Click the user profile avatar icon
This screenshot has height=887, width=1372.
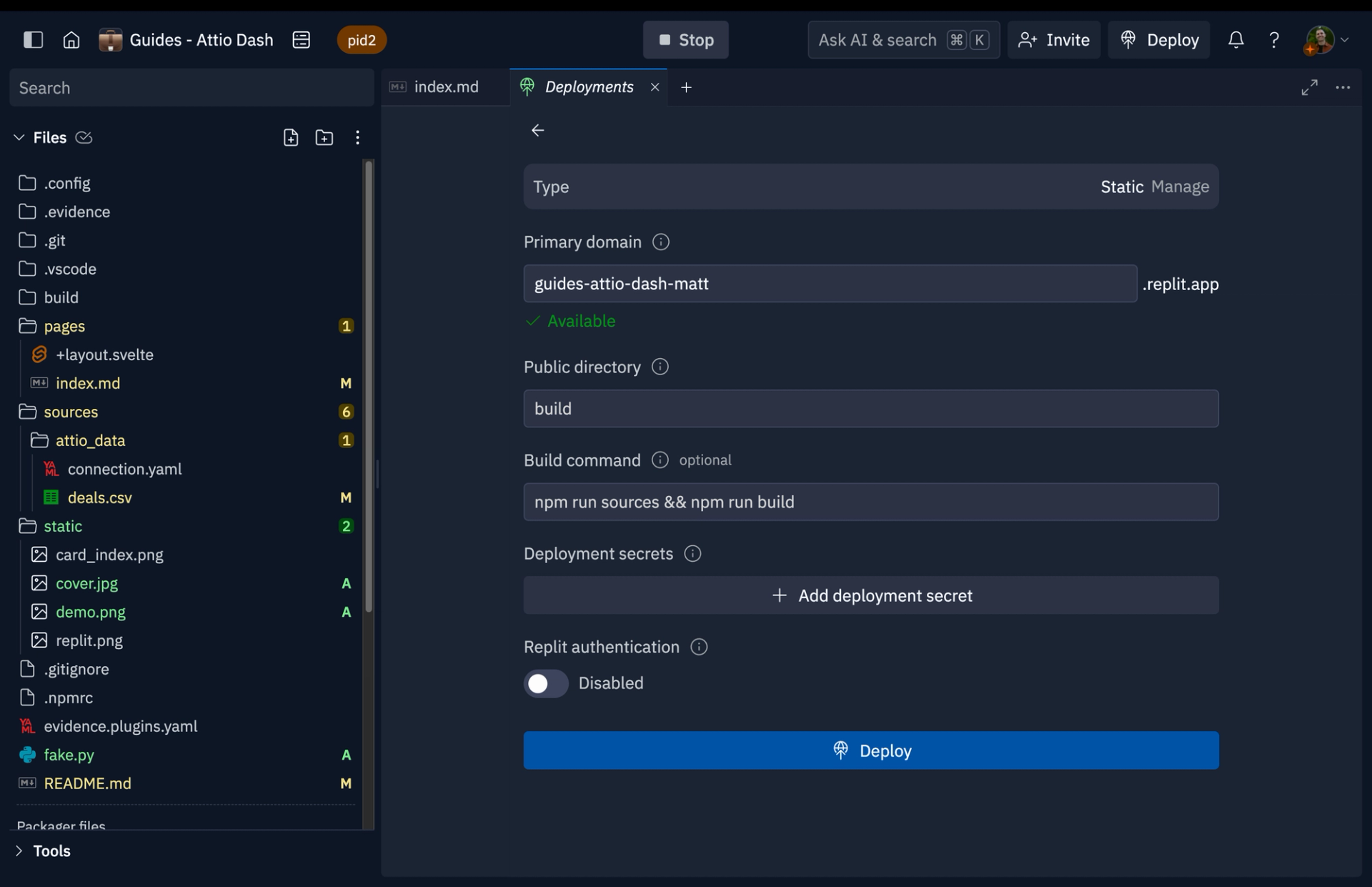point(1323,39)
